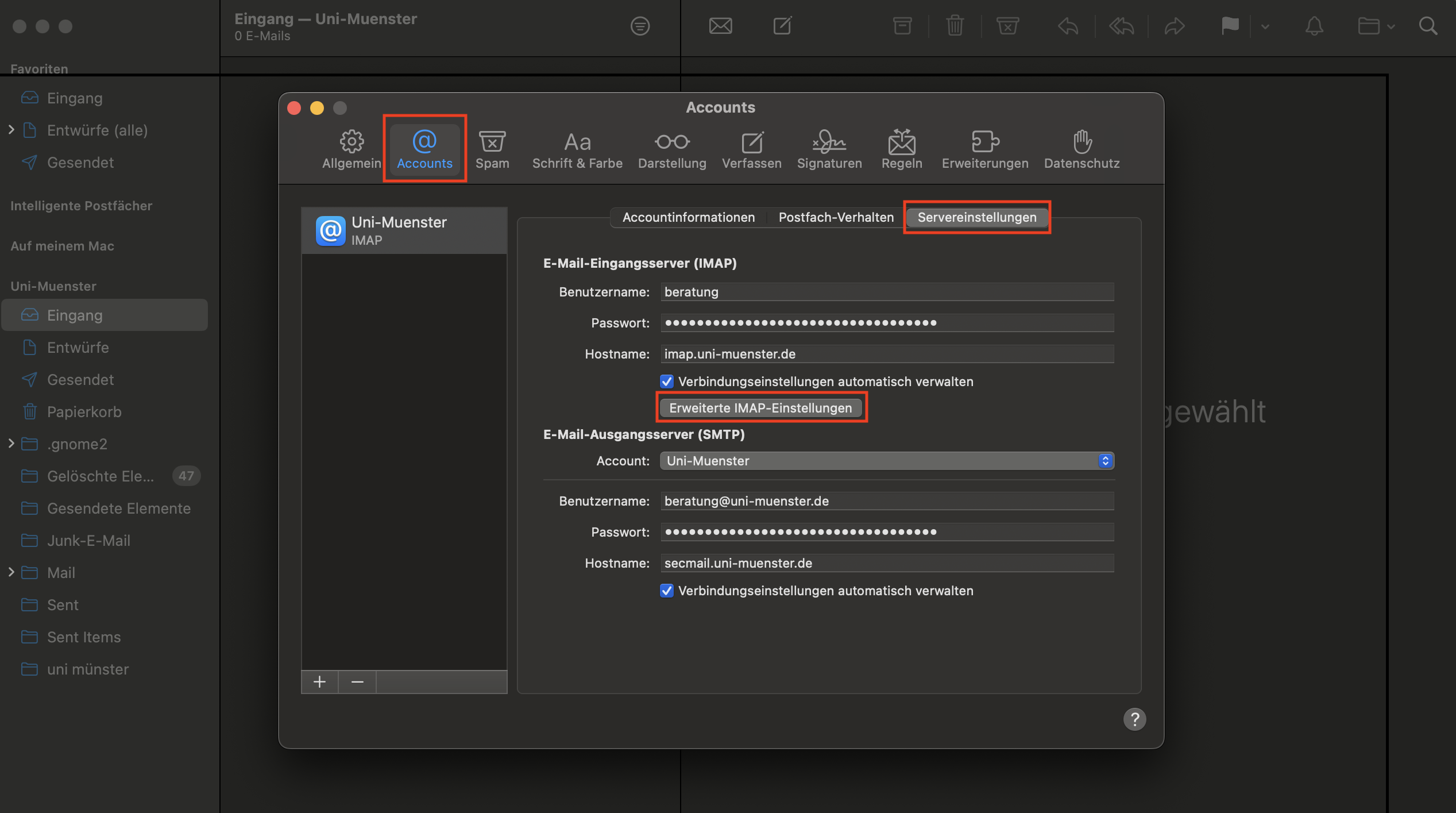Expand Entwürfe (alle) in Favoriten
The image size is (1456, 813).
click(11, 130)
